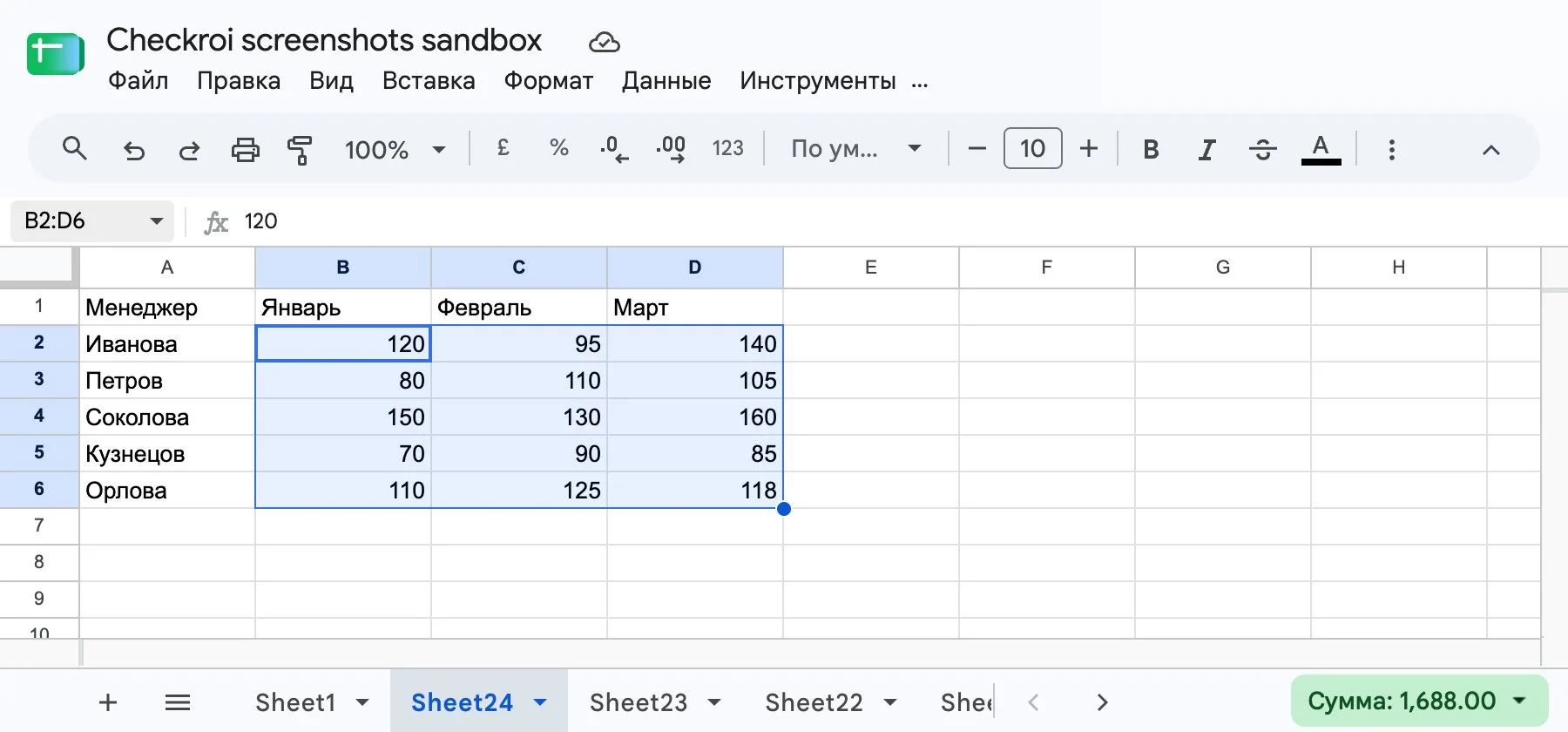The image size is (1568, 732).
Task: Decrease font size with minus button
Action: tap(977, 149)
